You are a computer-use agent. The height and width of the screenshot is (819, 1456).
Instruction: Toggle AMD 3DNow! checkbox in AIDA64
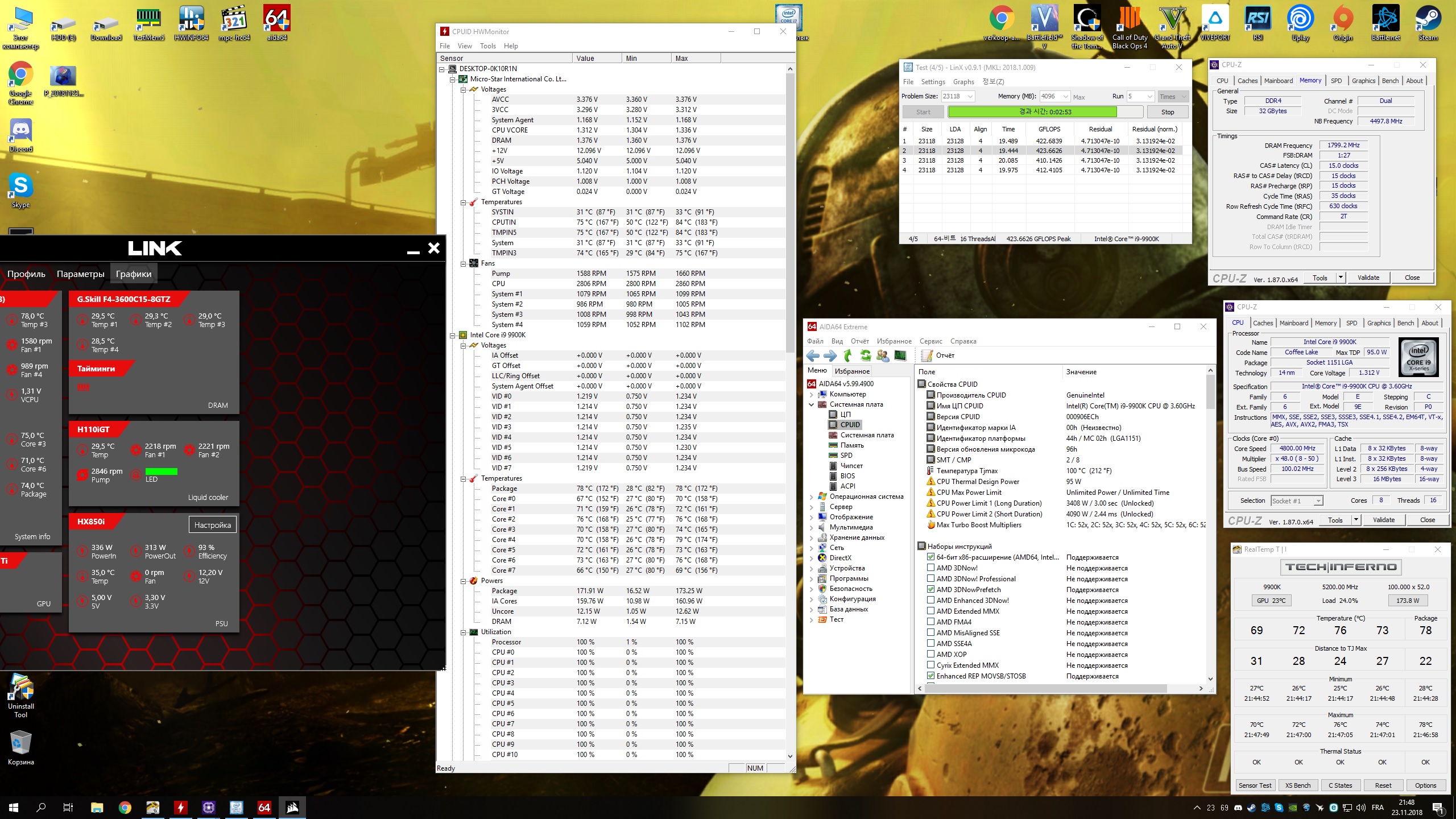[x=930, y=568]
